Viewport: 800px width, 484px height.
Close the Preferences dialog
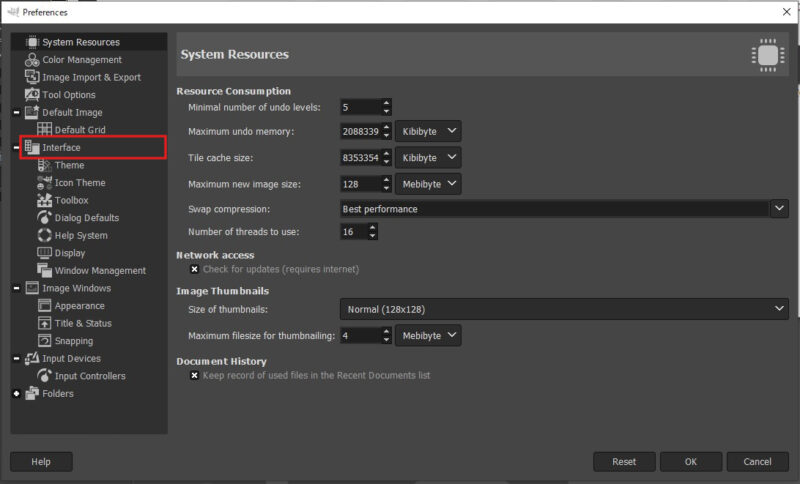point(786,12)
